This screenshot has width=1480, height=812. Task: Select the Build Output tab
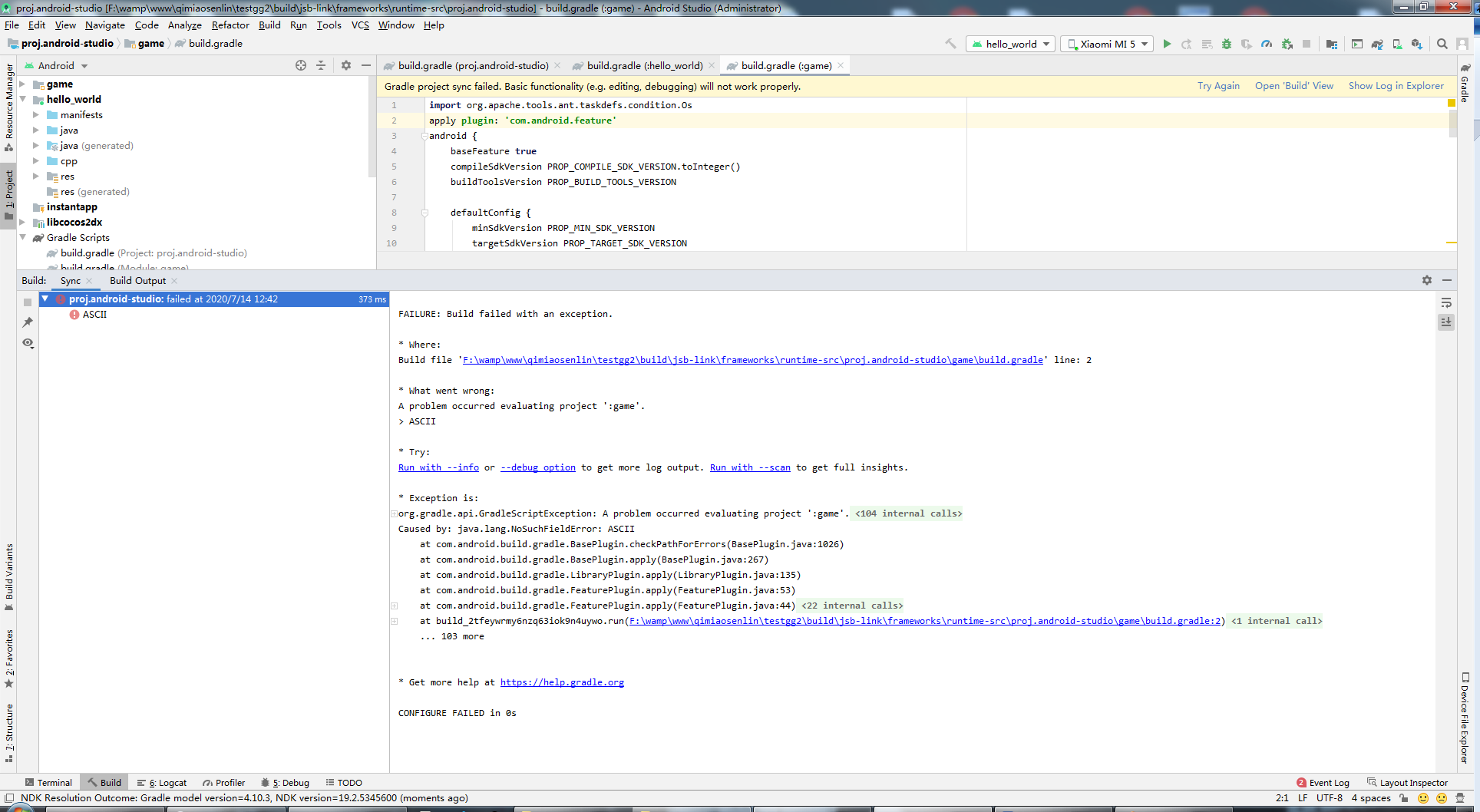coord(138,281)
